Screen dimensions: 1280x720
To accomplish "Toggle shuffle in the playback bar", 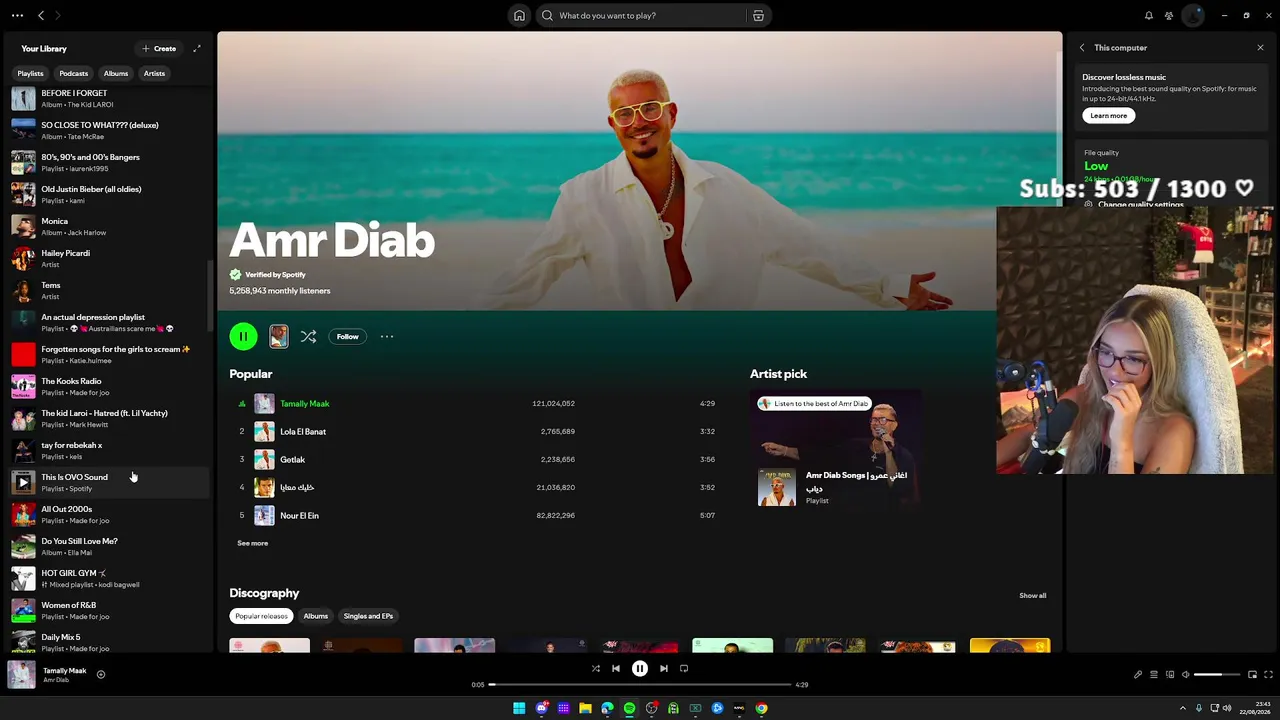I will [595, 668].
